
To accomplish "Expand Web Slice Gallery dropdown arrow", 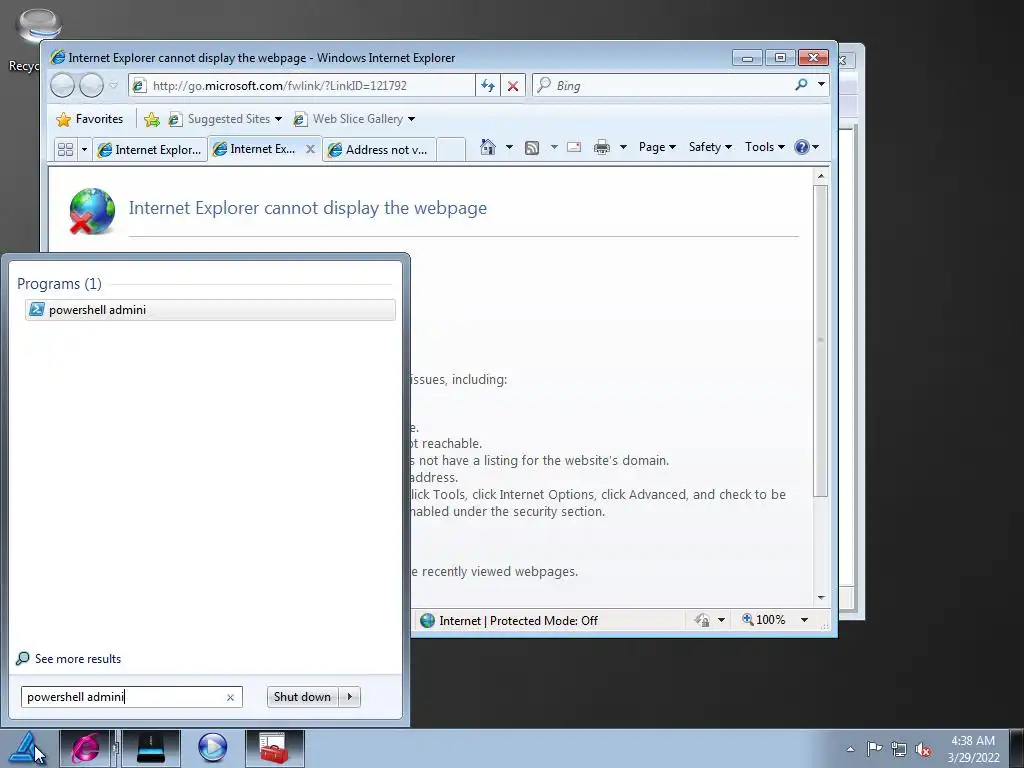I will 411,119.
